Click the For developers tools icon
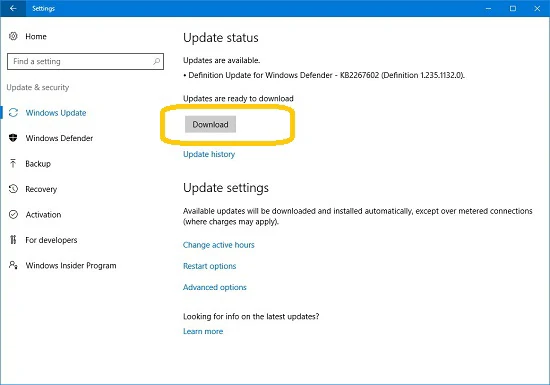The width and height of the screenshot is (550, 385). (13, 240)
